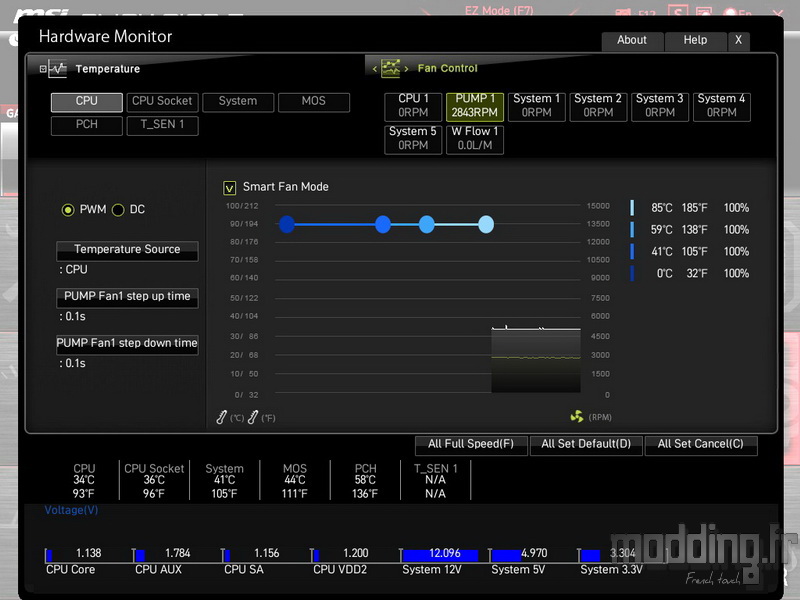Click the System 12V voltage bar
The width and height of the screenshot is (800, 600).
point(440,555)
